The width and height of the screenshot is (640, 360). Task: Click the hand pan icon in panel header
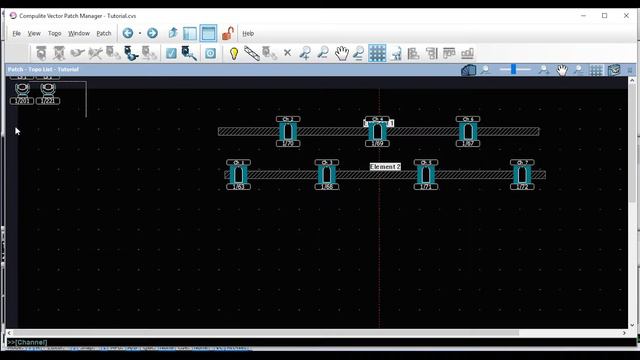click(x=562, y=70)
